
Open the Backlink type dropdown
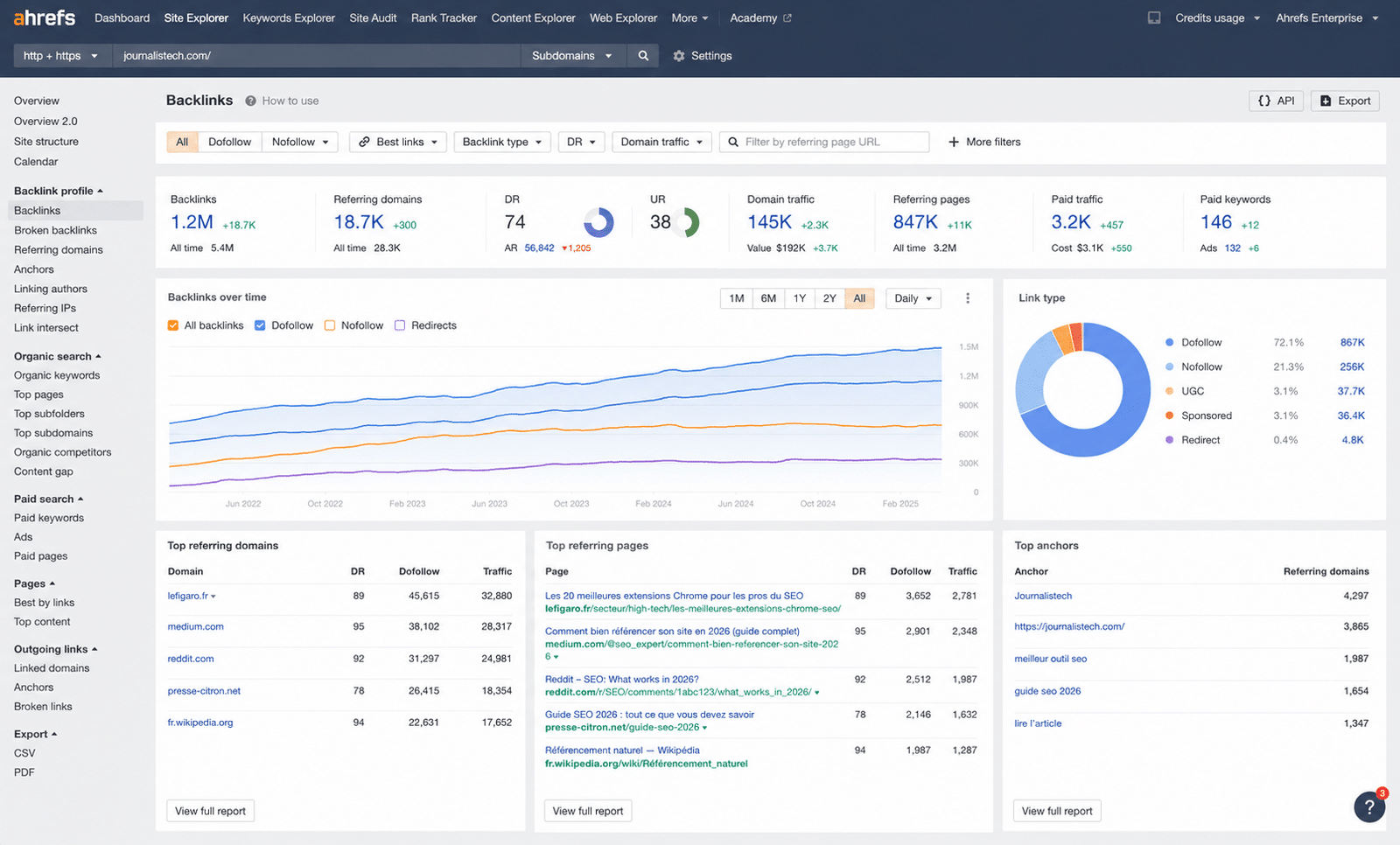pyautogui.click(x=502, y=142)
